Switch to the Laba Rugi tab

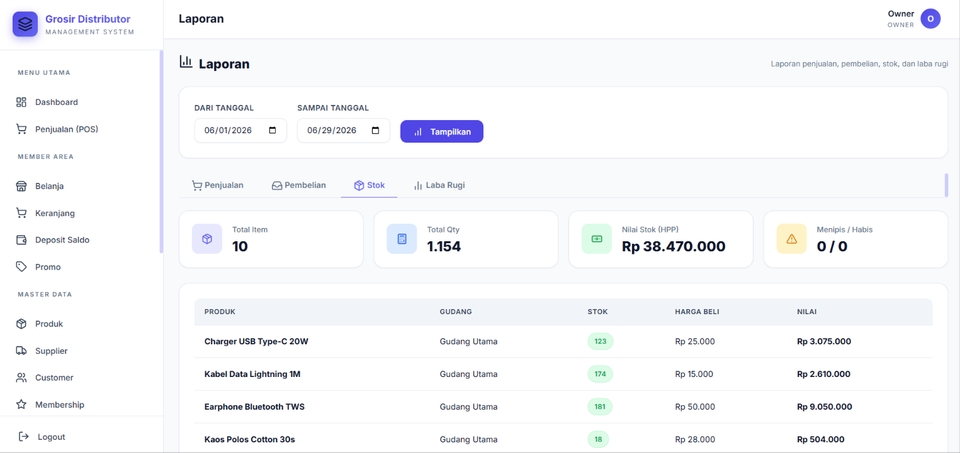(439, 185)
